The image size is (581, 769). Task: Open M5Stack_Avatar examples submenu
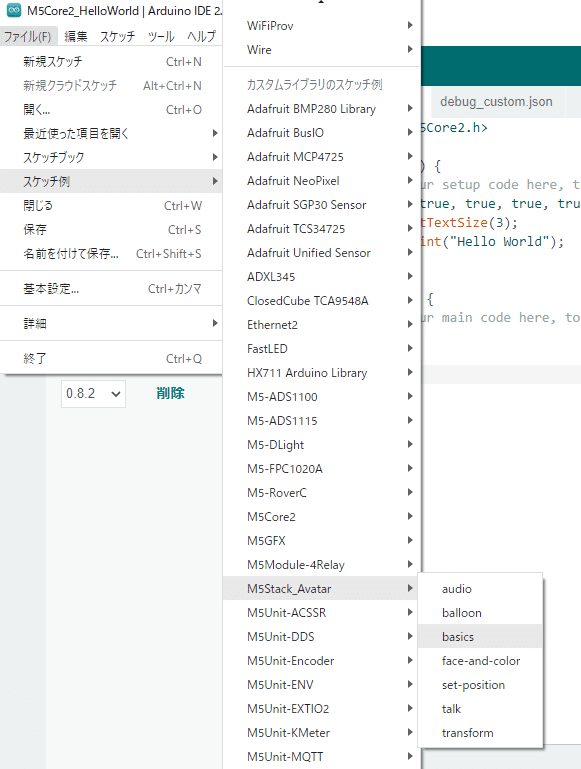point(322,590)
